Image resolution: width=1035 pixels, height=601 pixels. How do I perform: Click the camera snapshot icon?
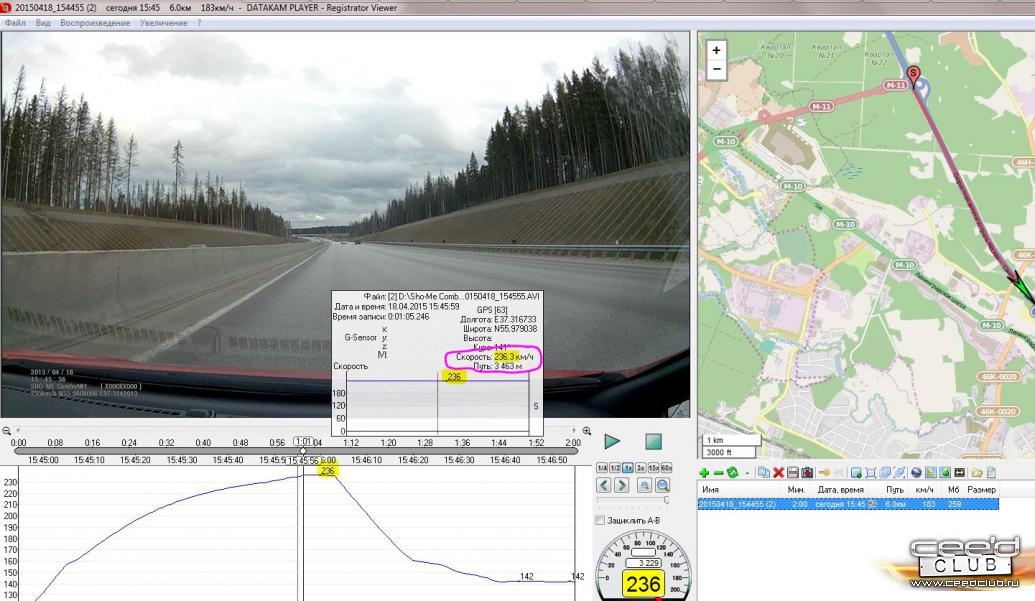(x=807, y=472)
